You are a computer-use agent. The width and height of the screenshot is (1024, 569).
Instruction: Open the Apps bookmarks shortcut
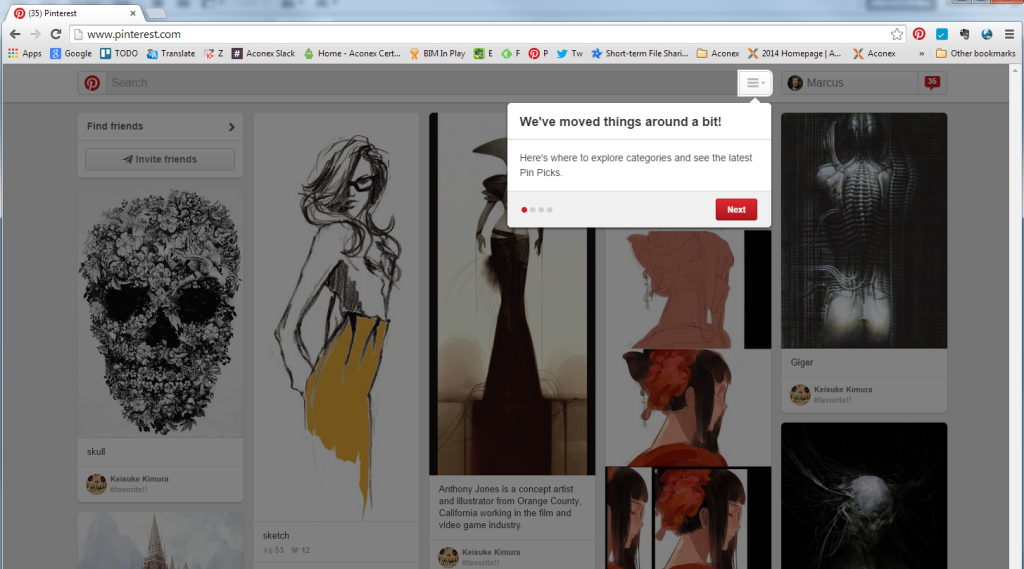click(x=24, y=53)
